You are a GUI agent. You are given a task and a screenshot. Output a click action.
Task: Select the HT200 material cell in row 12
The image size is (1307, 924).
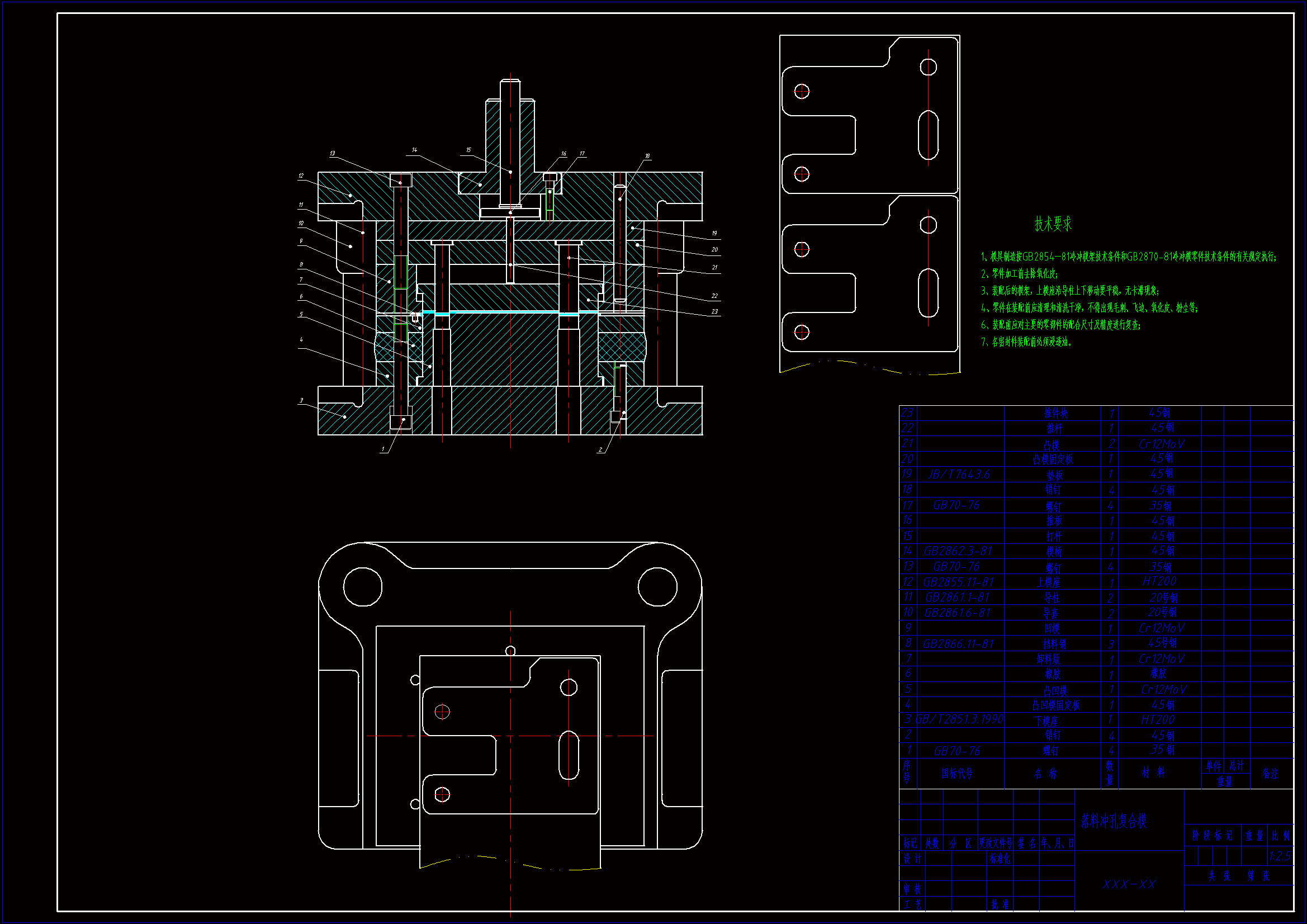click(1159, 581)
